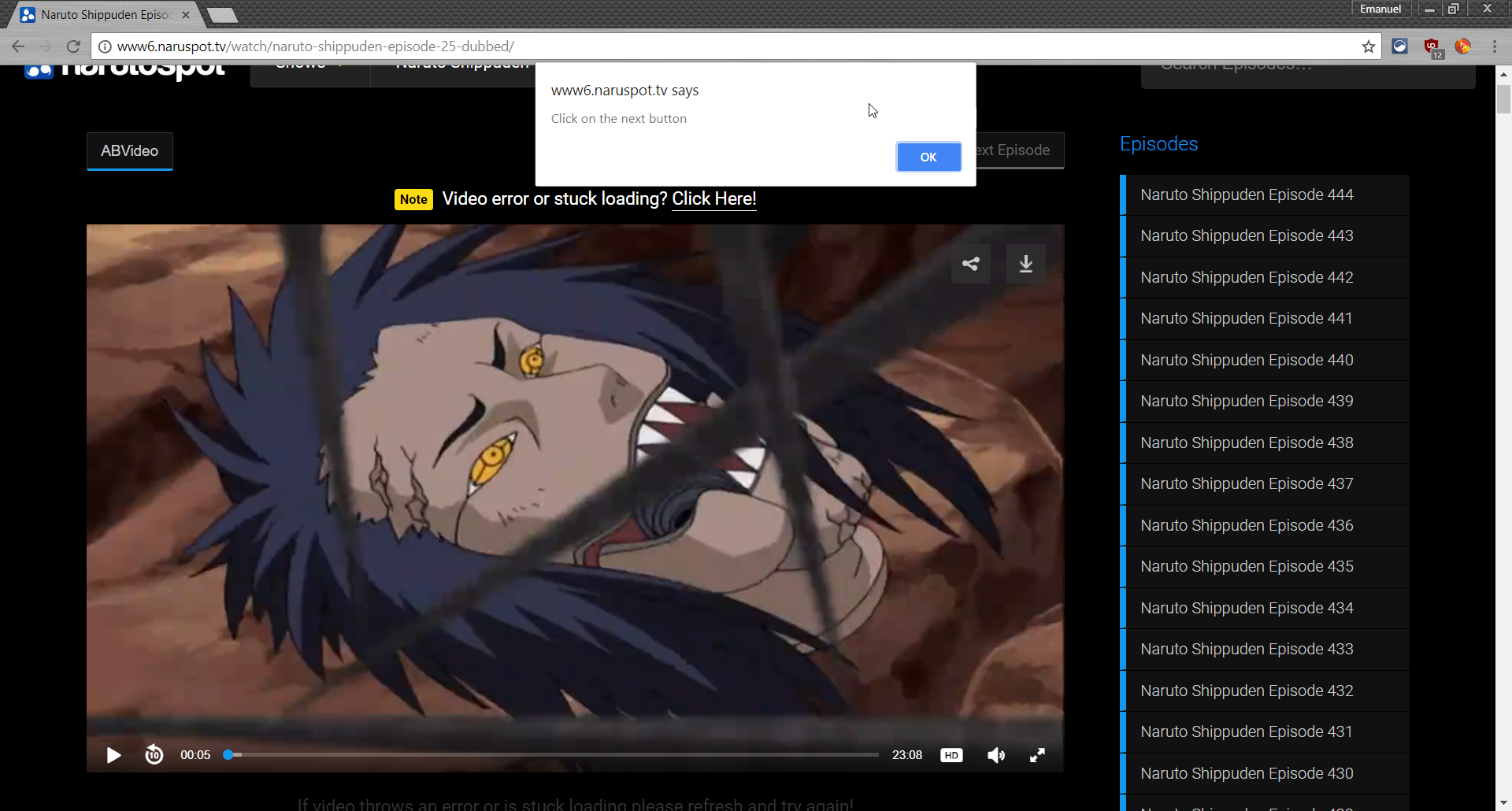The width and height of the screenshot is (1512, 811).
Task: Open Naruto Shippuden Episode 443
Action: [x=1265, y=235]
